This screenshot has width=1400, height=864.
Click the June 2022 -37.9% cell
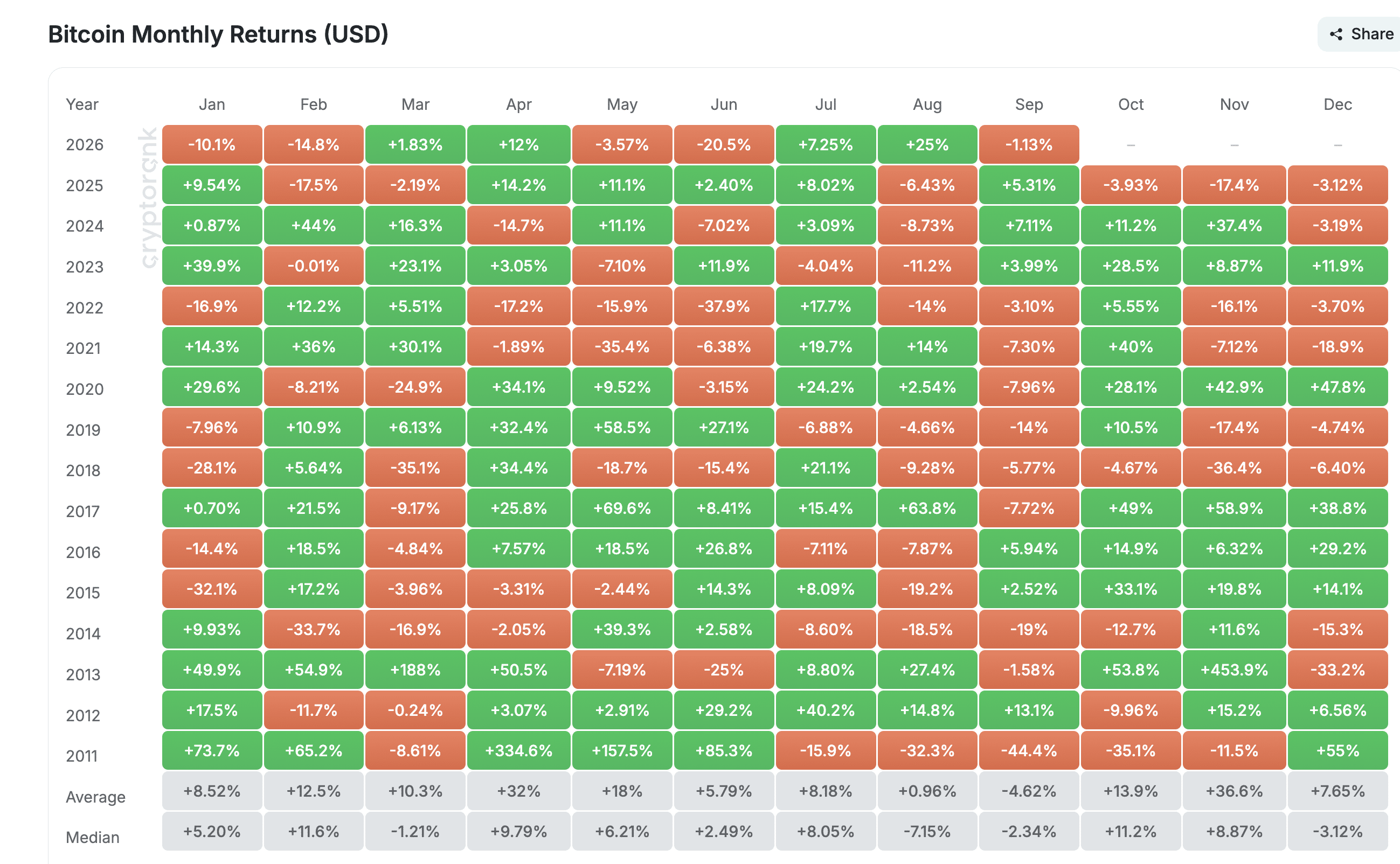[x=724, y=306]
